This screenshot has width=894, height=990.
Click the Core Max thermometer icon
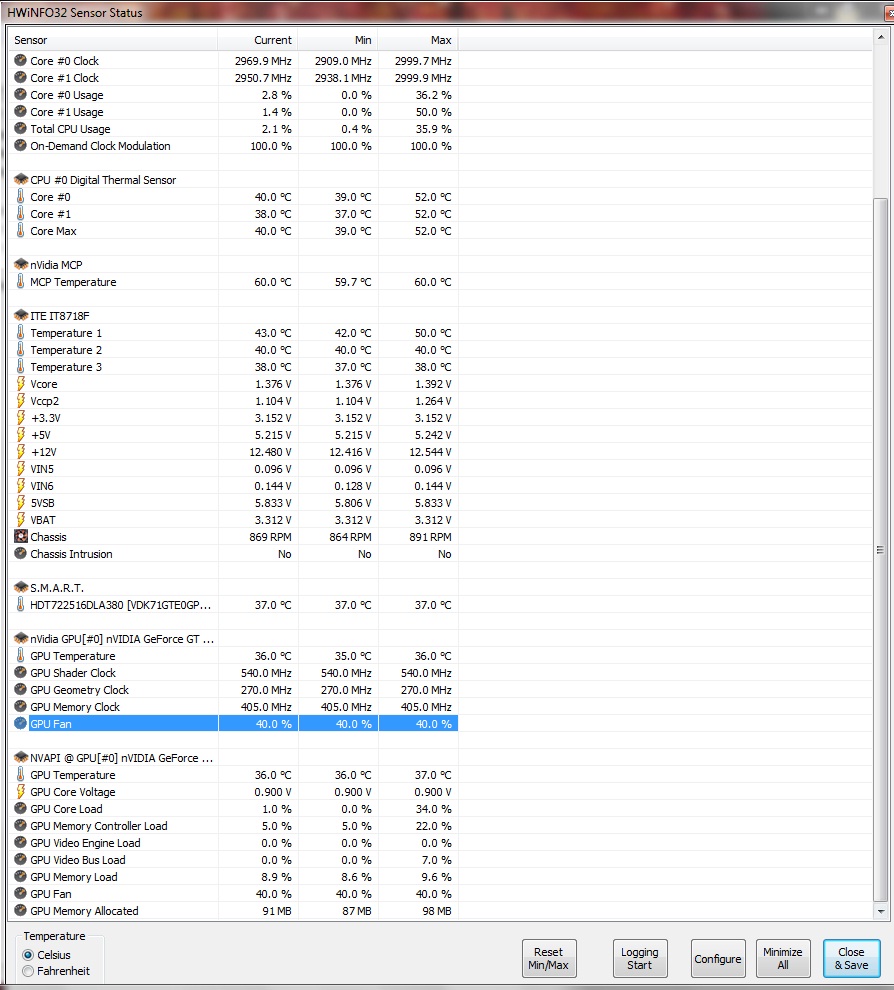tap(20, 231)
